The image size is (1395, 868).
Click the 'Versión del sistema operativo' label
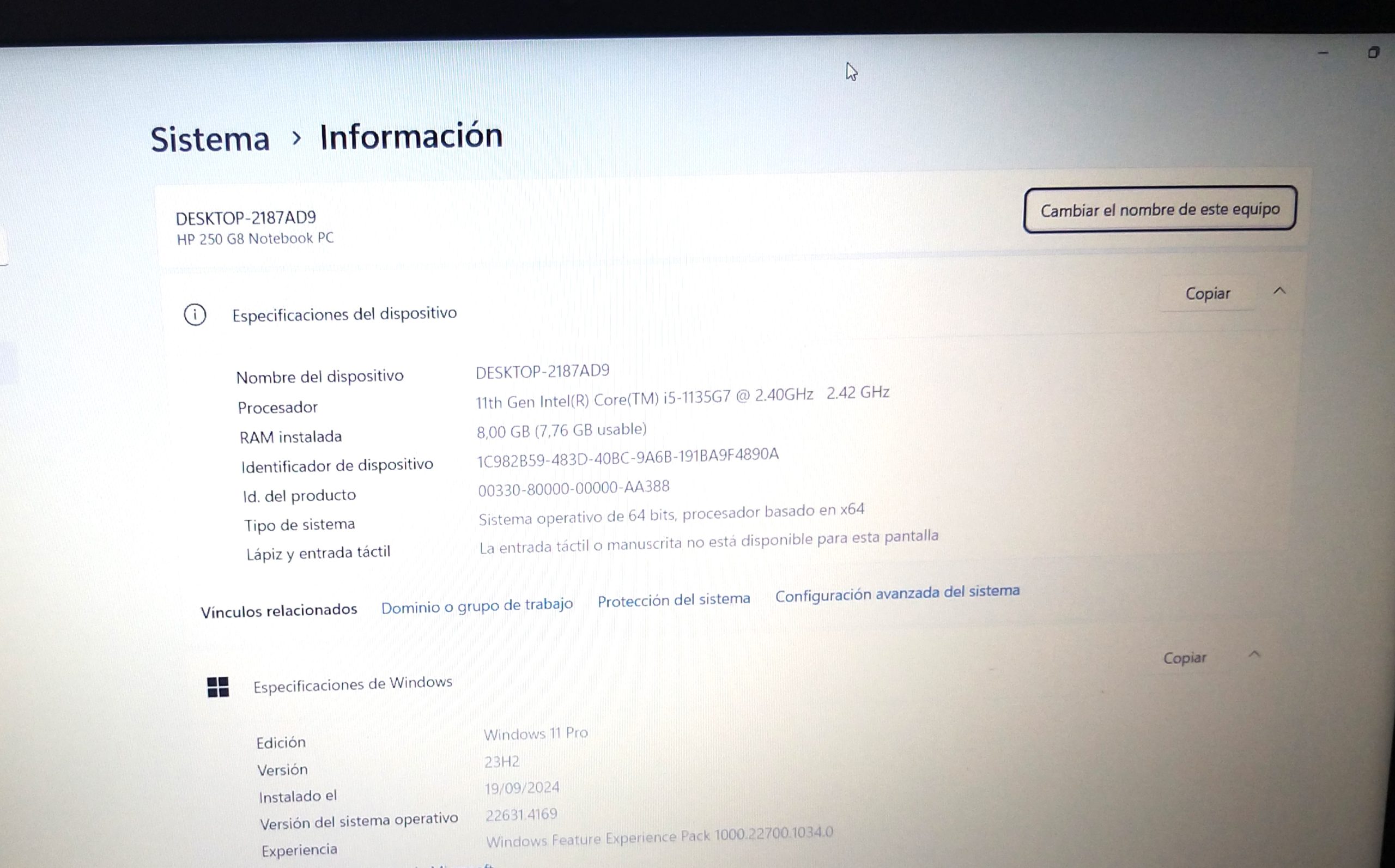(x=359, y=822)
